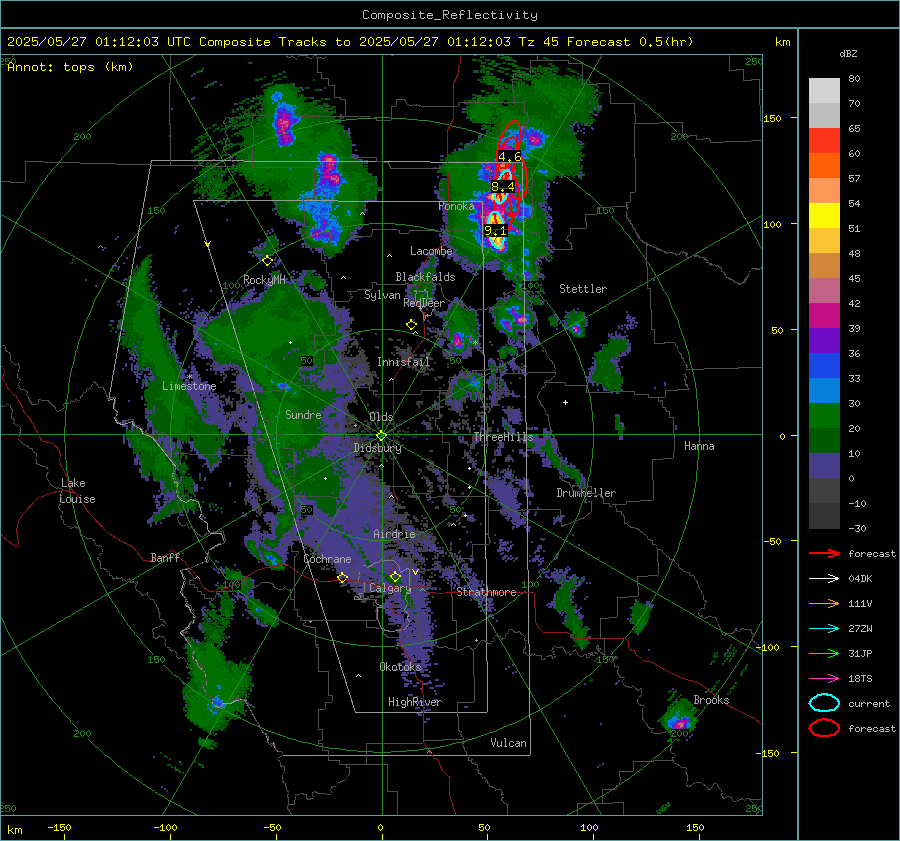900x841 pixels.
Task: Click the storm top label 4.6
Action: point(510,156)
